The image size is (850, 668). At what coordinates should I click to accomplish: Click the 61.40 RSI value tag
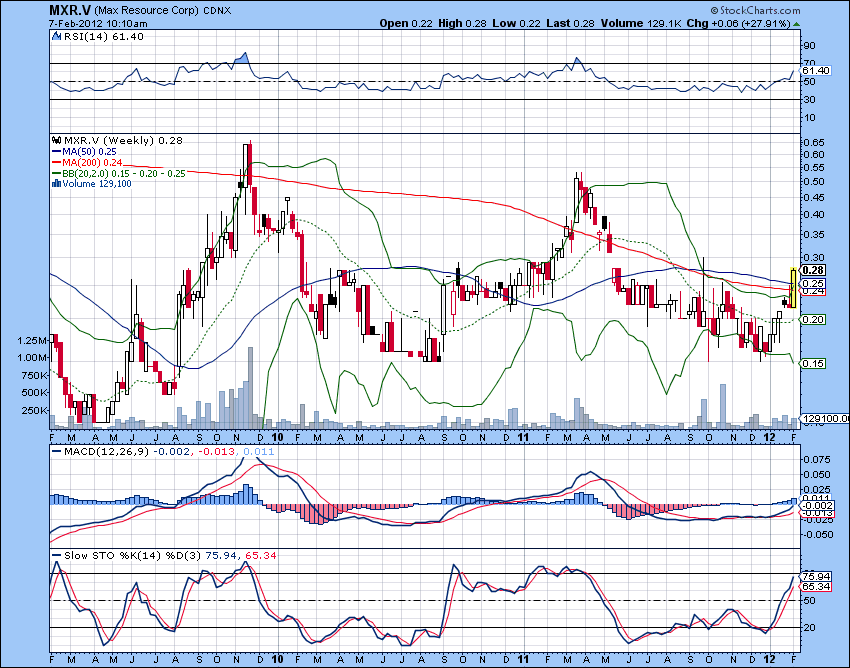(816, 70)
